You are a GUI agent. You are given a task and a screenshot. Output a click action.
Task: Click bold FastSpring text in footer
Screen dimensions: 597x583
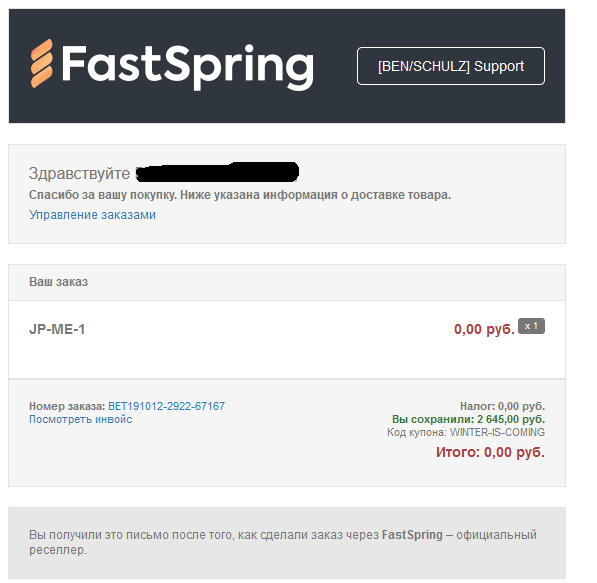412,535
